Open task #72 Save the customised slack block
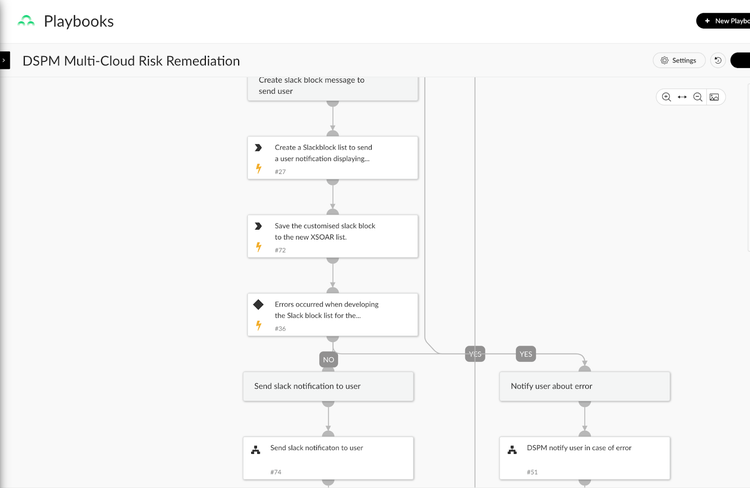Image resolution: width=750 pixels, height=488 pixels. 333,236
